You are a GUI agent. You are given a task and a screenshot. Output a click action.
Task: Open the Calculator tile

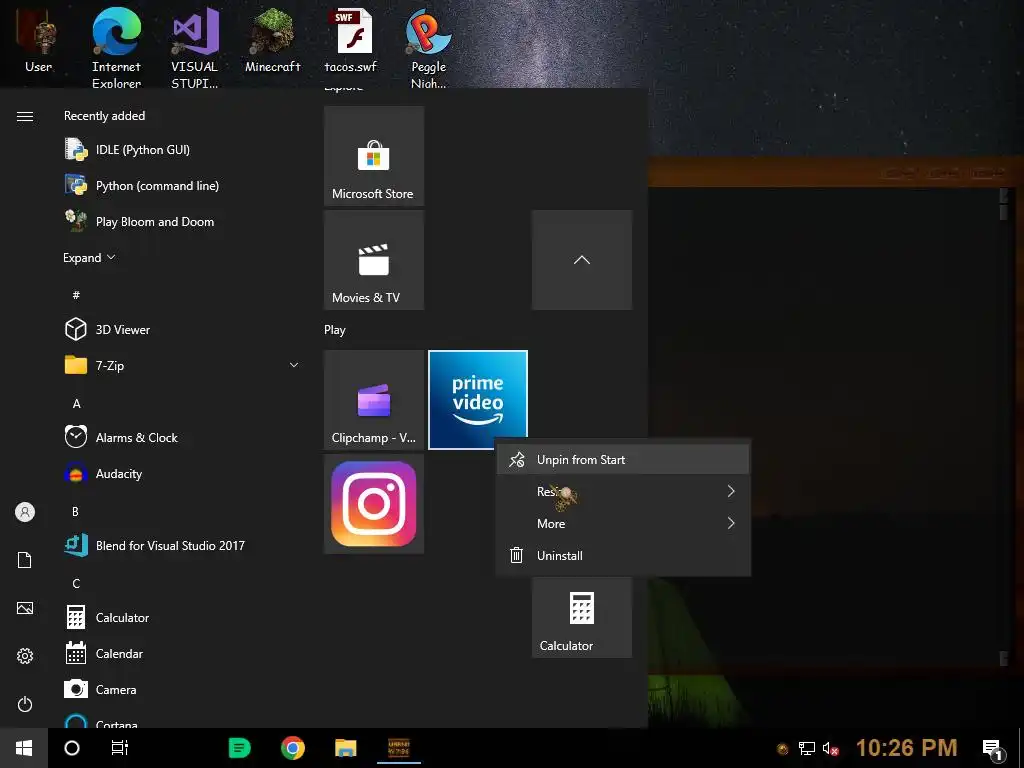click(582, 617)
